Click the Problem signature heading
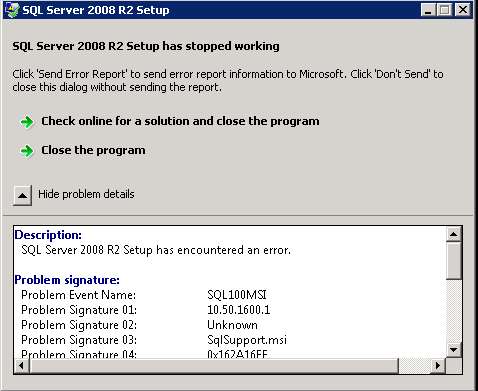478x391 pixels. [x=67, y=280]
